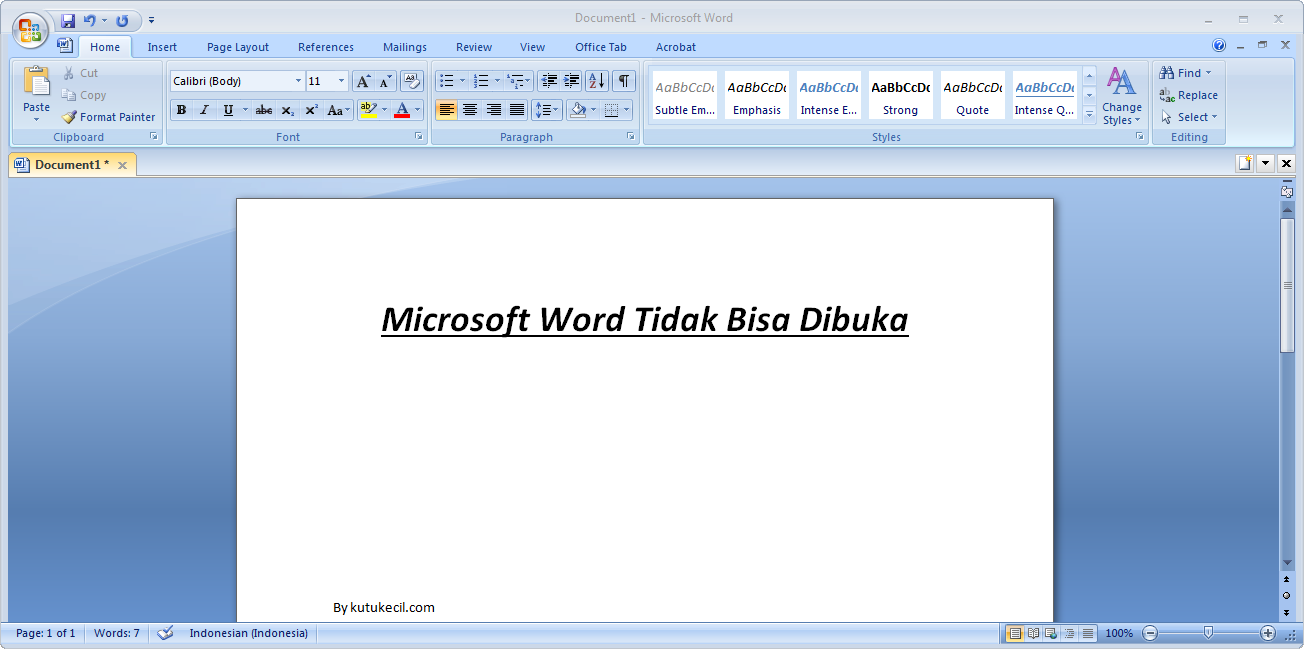Switch to the References tab

point(326,47)
